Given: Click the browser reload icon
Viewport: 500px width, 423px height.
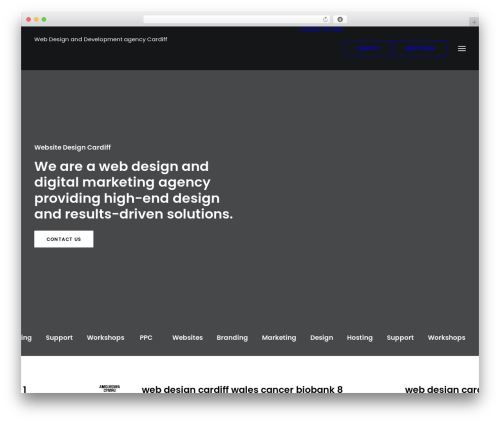Looking at the screenshot, I should click(325, 19).
